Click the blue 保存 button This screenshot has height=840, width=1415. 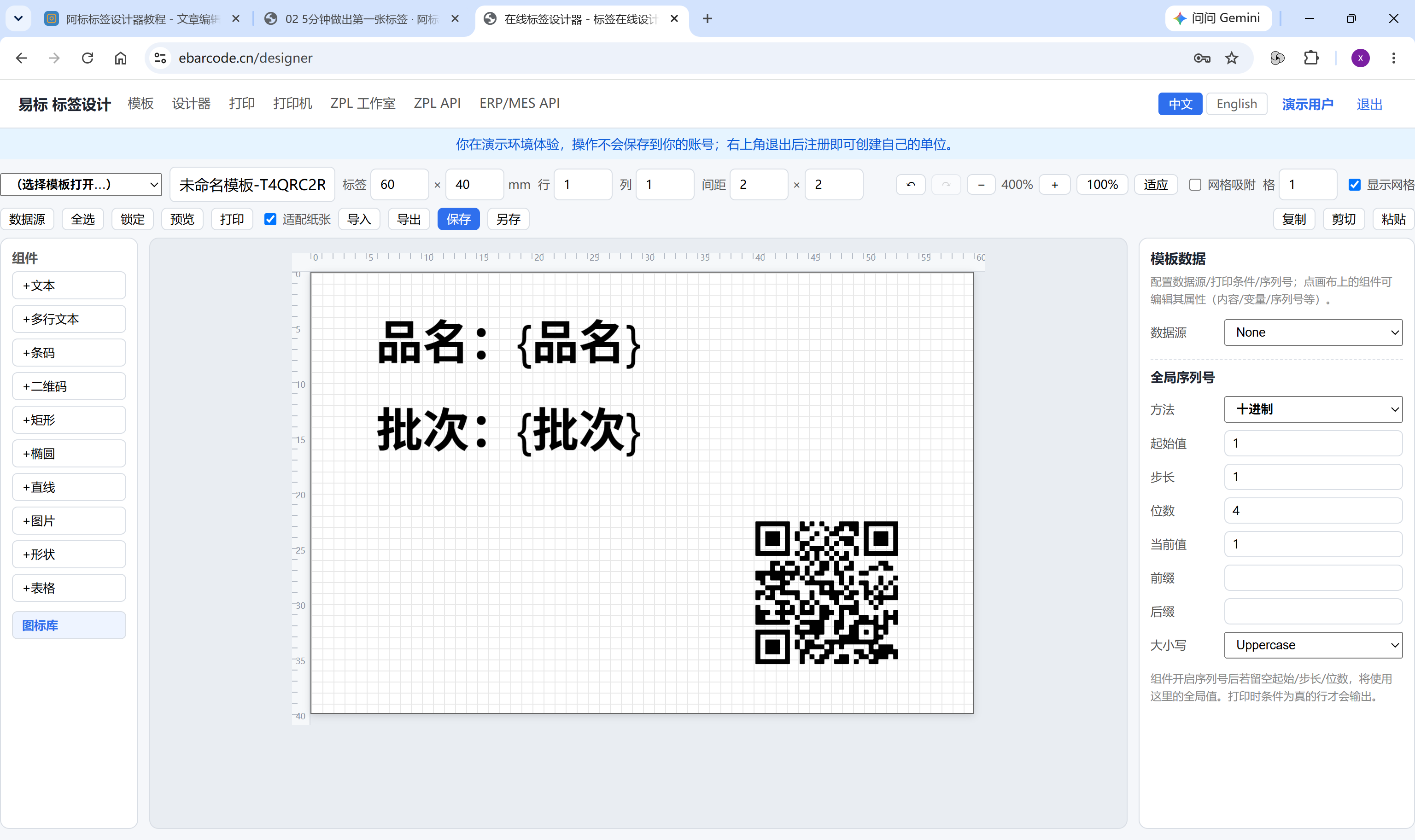[x=458, y=219]
